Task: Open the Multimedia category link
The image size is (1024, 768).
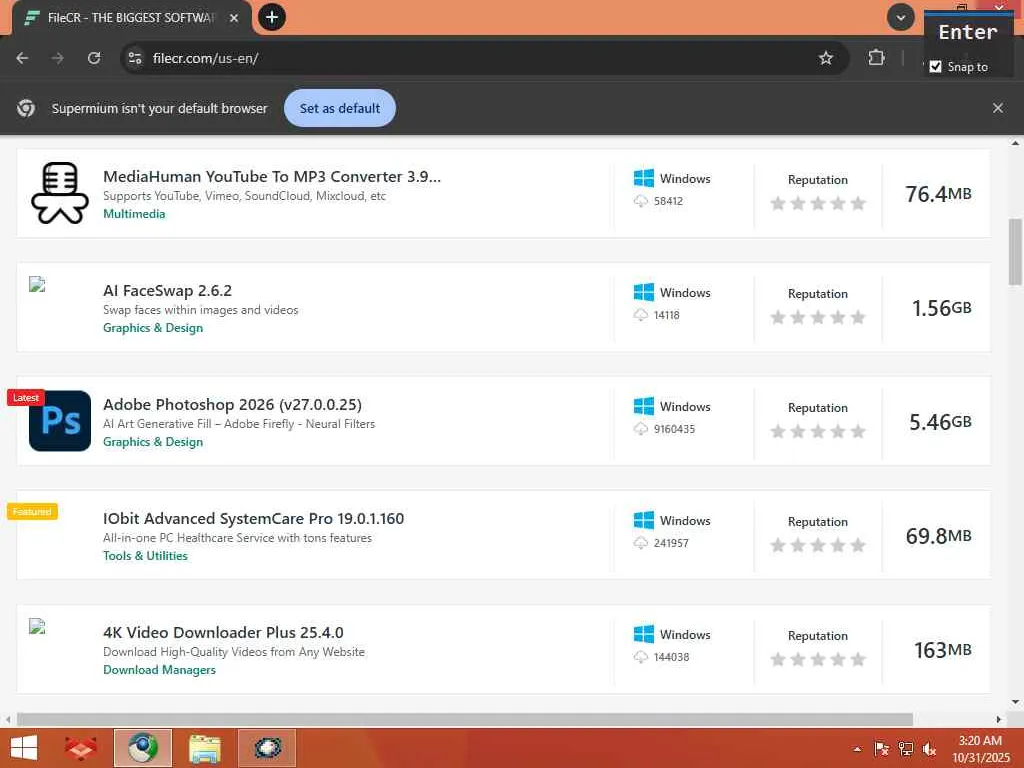Action: coord(134,214)
